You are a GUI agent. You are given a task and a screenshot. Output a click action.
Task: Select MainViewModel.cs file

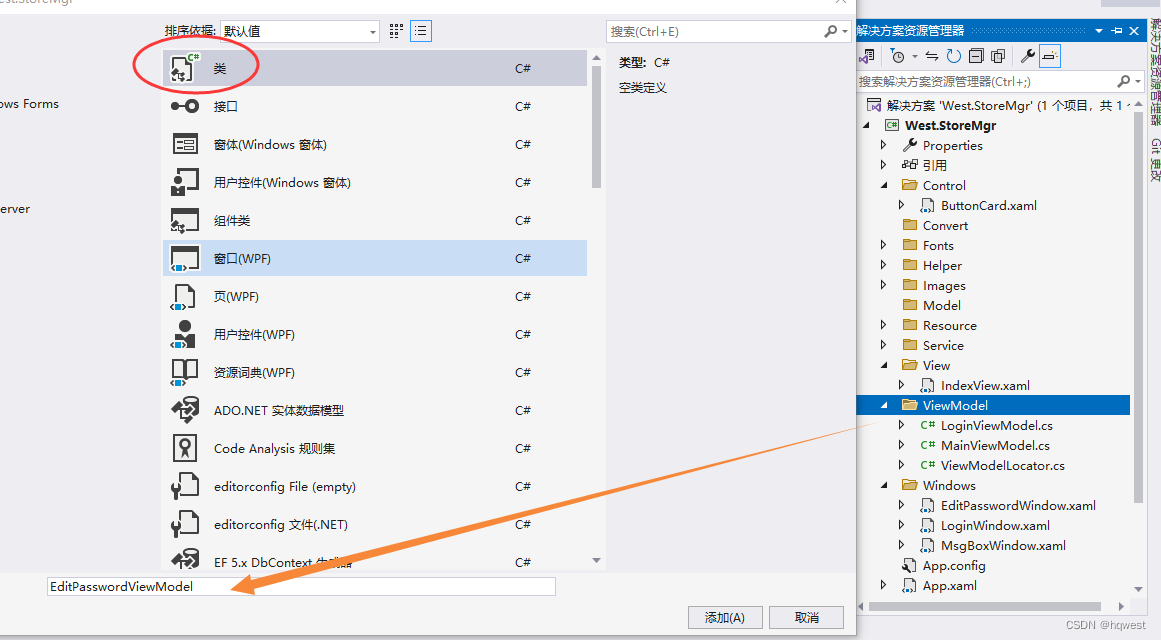994,445
